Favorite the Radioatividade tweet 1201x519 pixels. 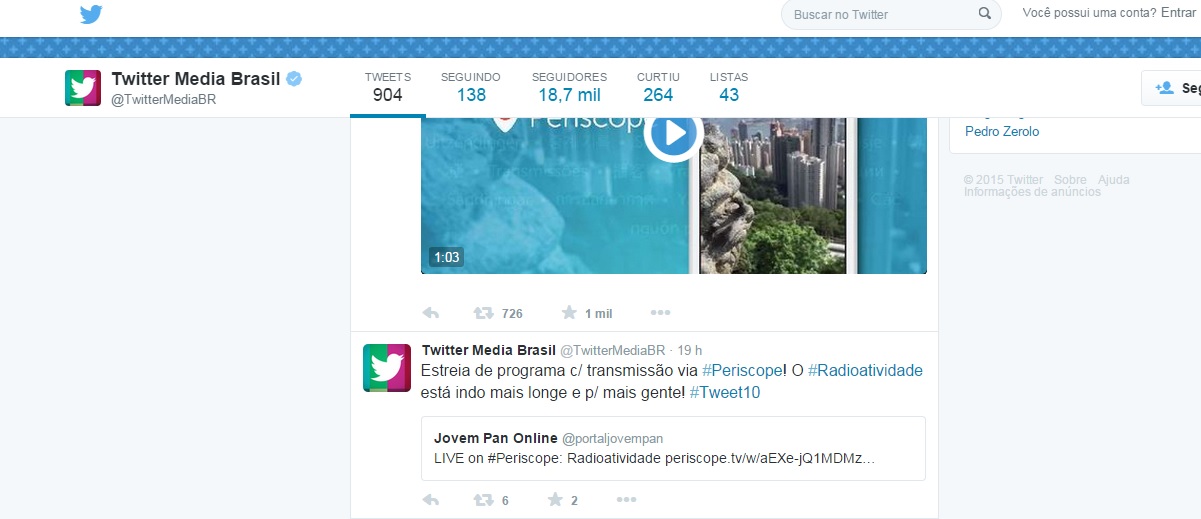555,500
